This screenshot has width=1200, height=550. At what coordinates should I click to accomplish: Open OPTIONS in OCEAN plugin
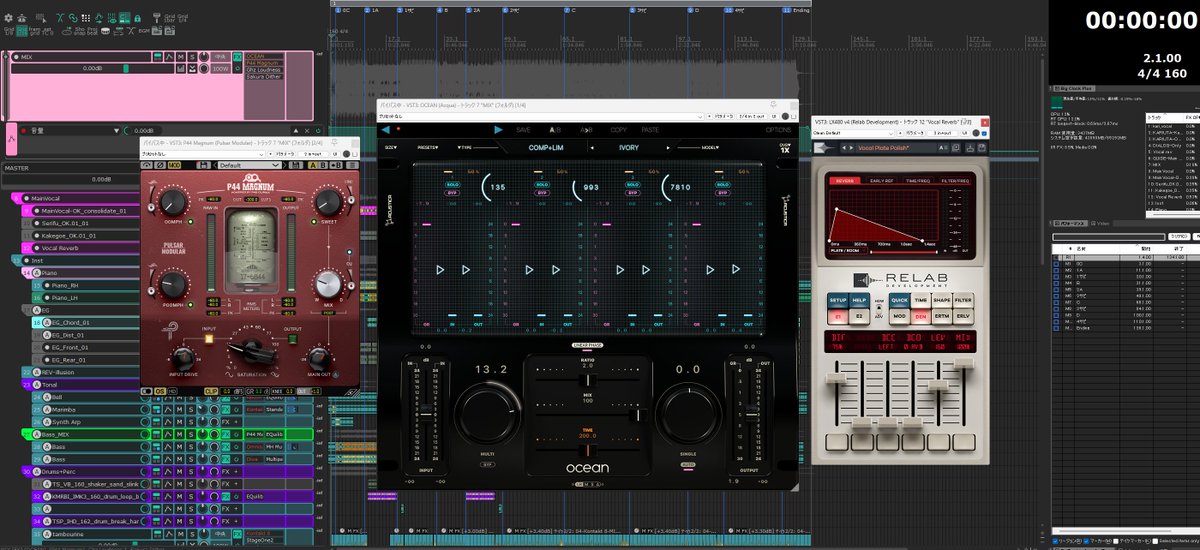pos(778,130)
